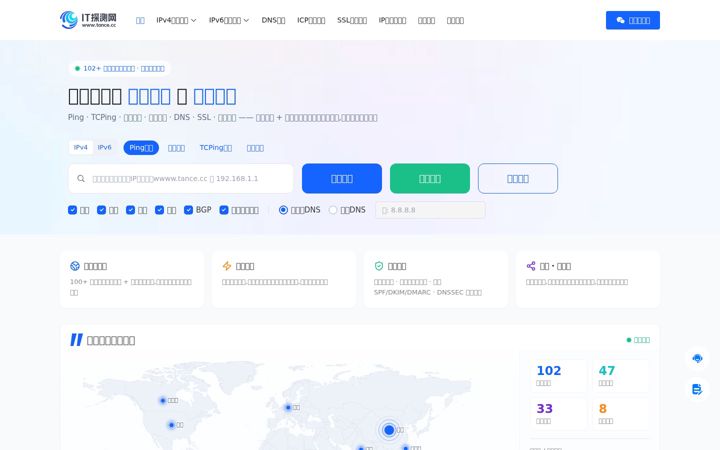
Task: Click the Ping · TCPing · DNS · SSL subtitle
Action: tap(223, 118)
